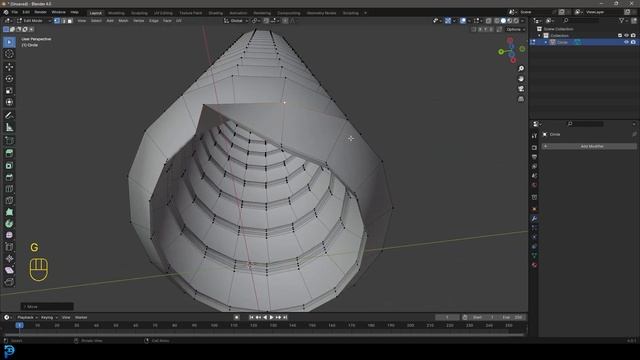Select the Cursor tool
The image size is (640, 360).
pyautogui.click(x=9, y=54)
